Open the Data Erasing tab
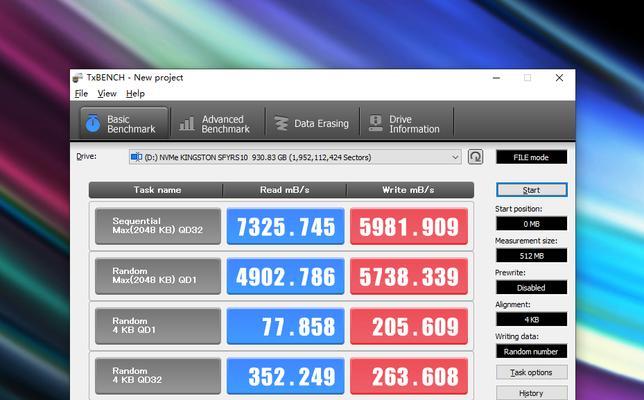Screen dimensions: 644x400 pyautogui.click(x=312, y=124)
